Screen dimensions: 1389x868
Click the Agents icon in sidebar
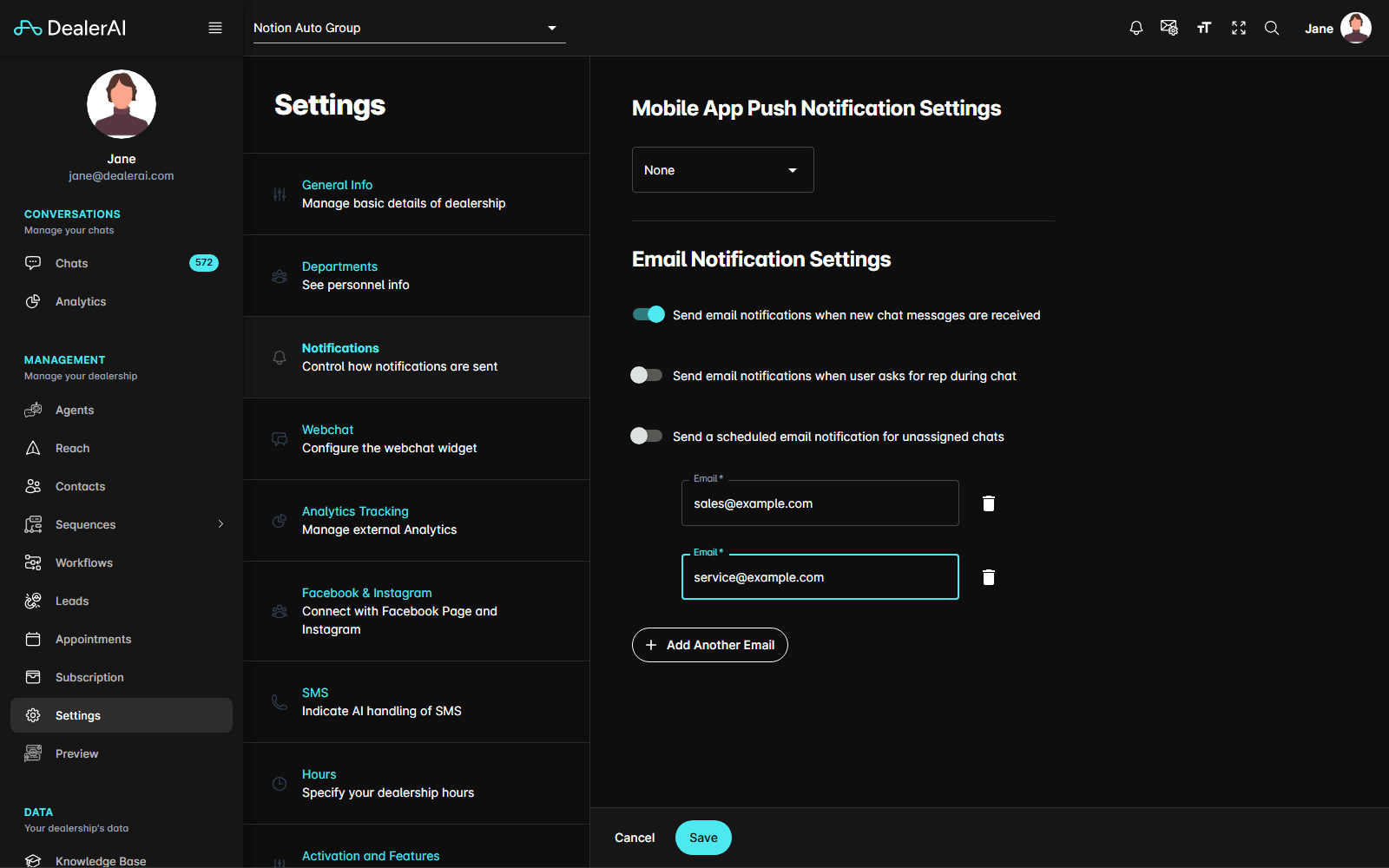[33, 410]
